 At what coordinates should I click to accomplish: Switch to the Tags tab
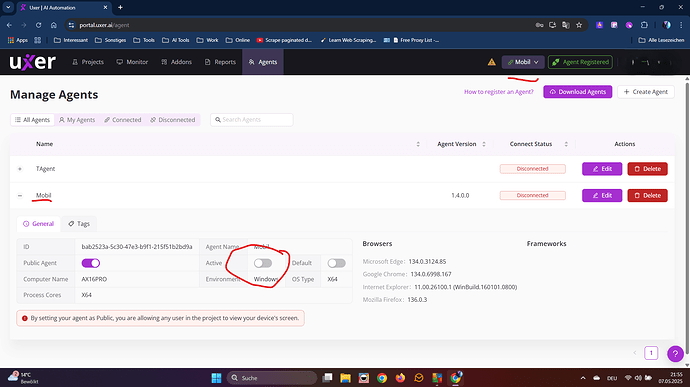pos(79,224)
